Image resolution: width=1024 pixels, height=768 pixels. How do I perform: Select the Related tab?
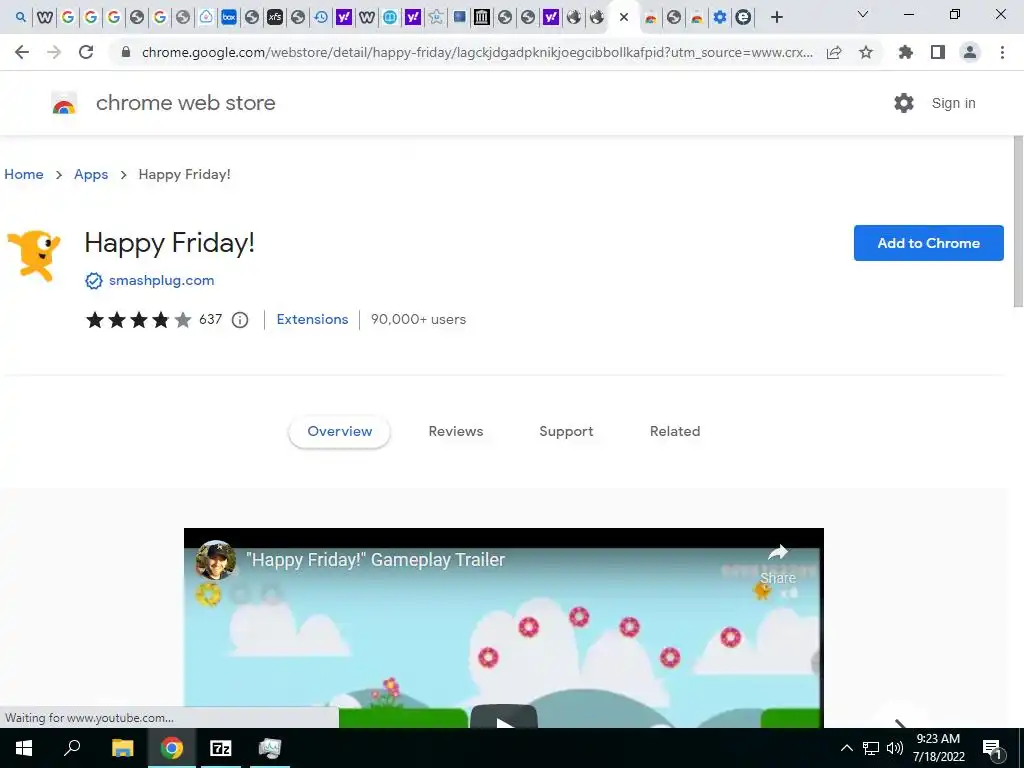point(675,431)
